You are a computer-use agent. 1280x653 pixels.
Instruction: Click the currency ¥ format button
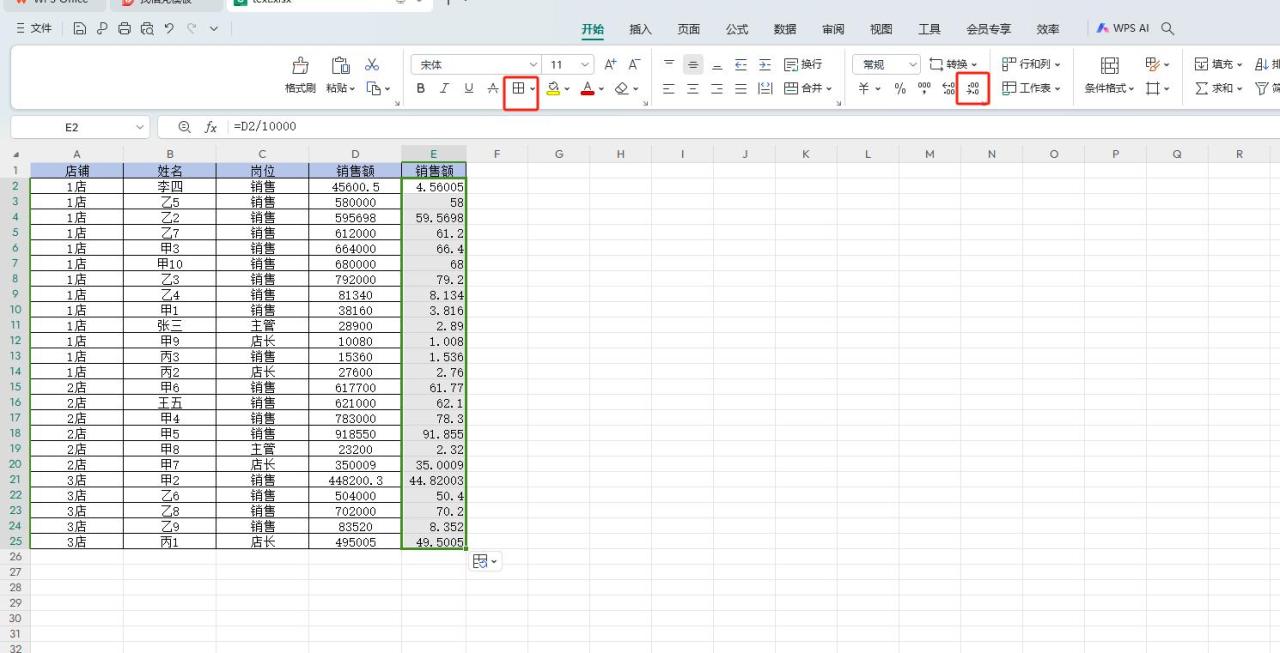(863, 88)
